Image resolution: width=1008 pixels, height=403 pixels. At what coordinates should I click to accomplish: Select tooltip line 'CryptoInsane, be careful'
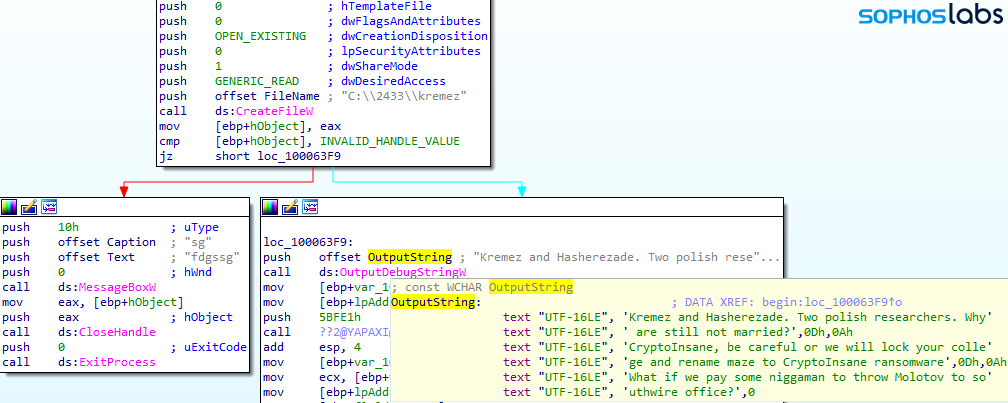click(x=748, y=347)
